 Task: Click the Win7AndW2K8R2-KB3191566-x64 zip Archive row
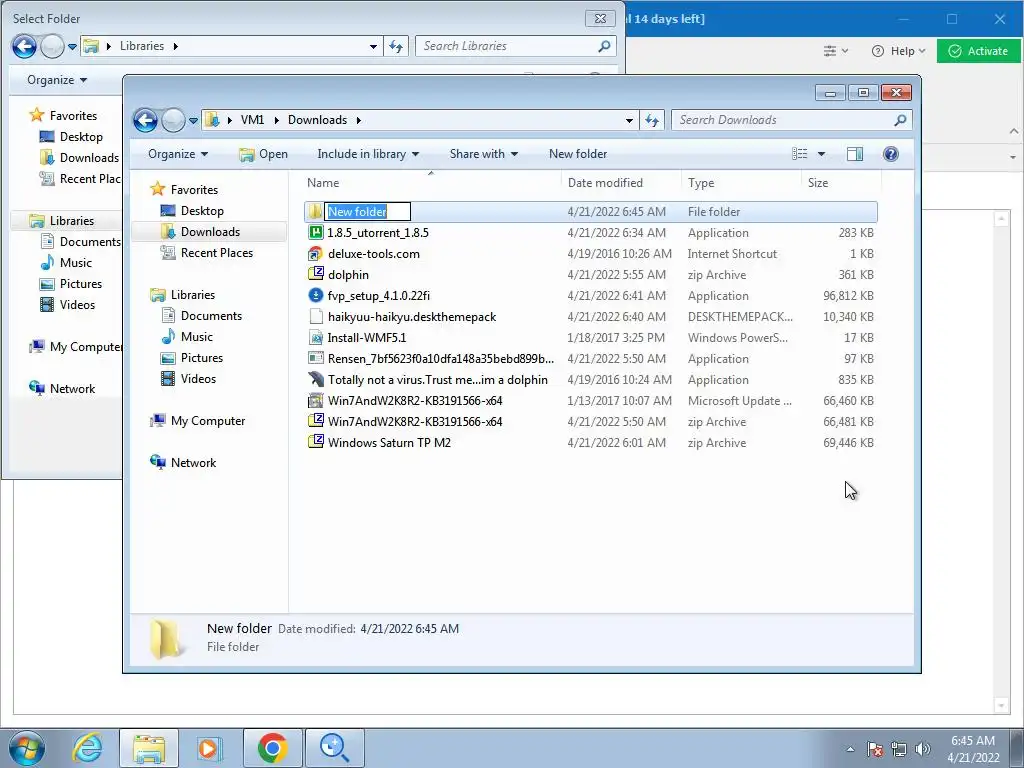point(591,422)
